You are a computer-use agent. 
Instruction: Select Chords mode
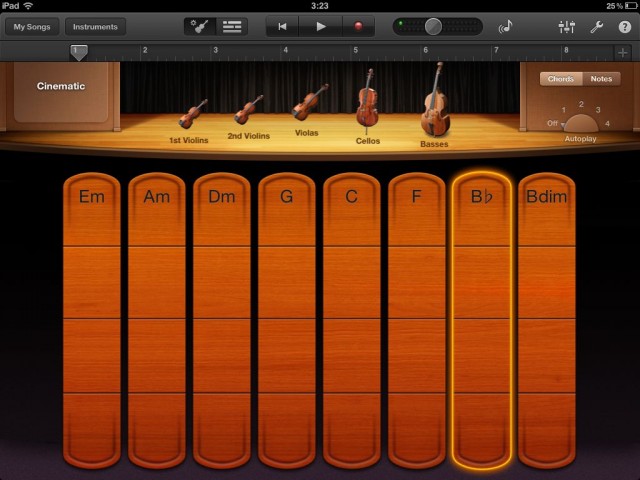[x=561, y=79]
